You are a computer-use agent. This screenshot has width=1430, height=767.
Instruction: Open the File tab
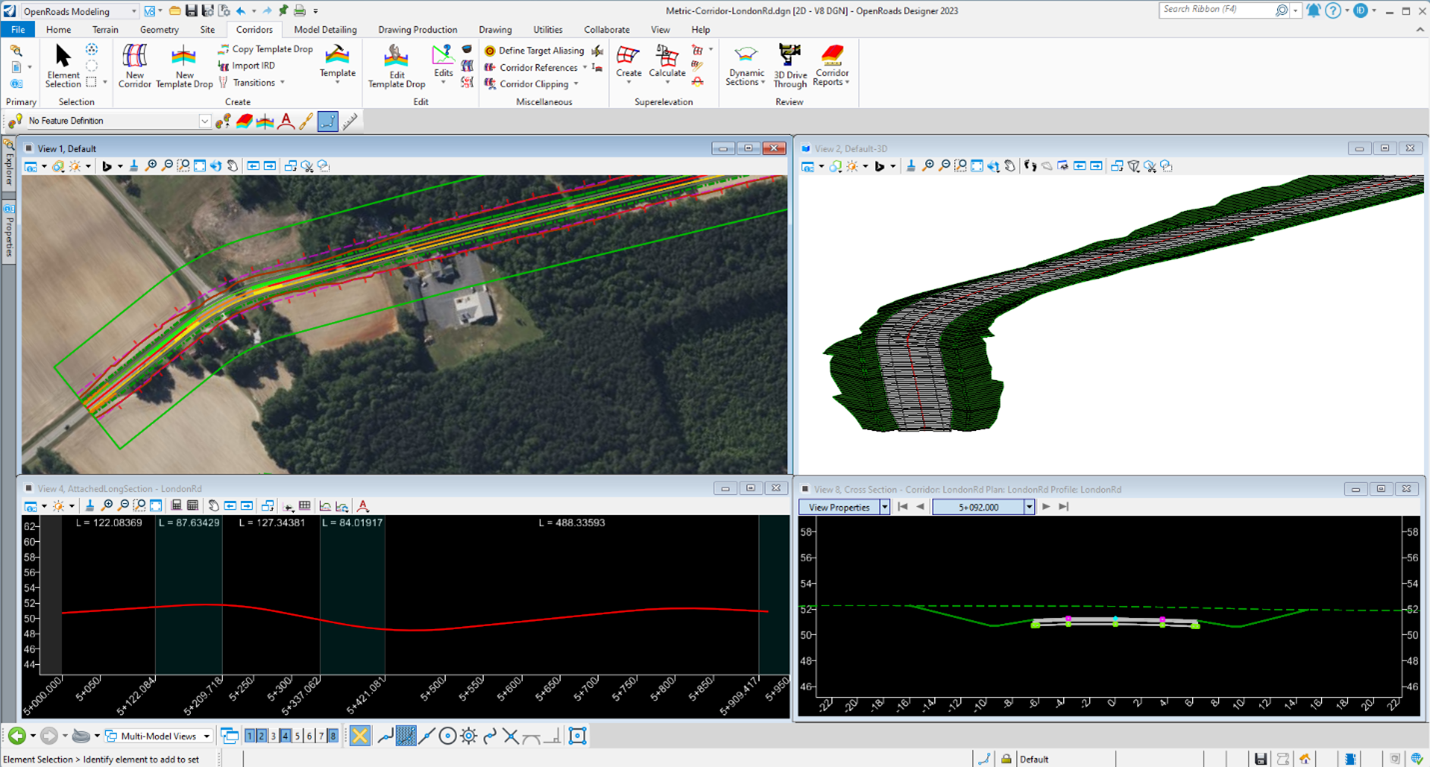click(x=17, y=30)
